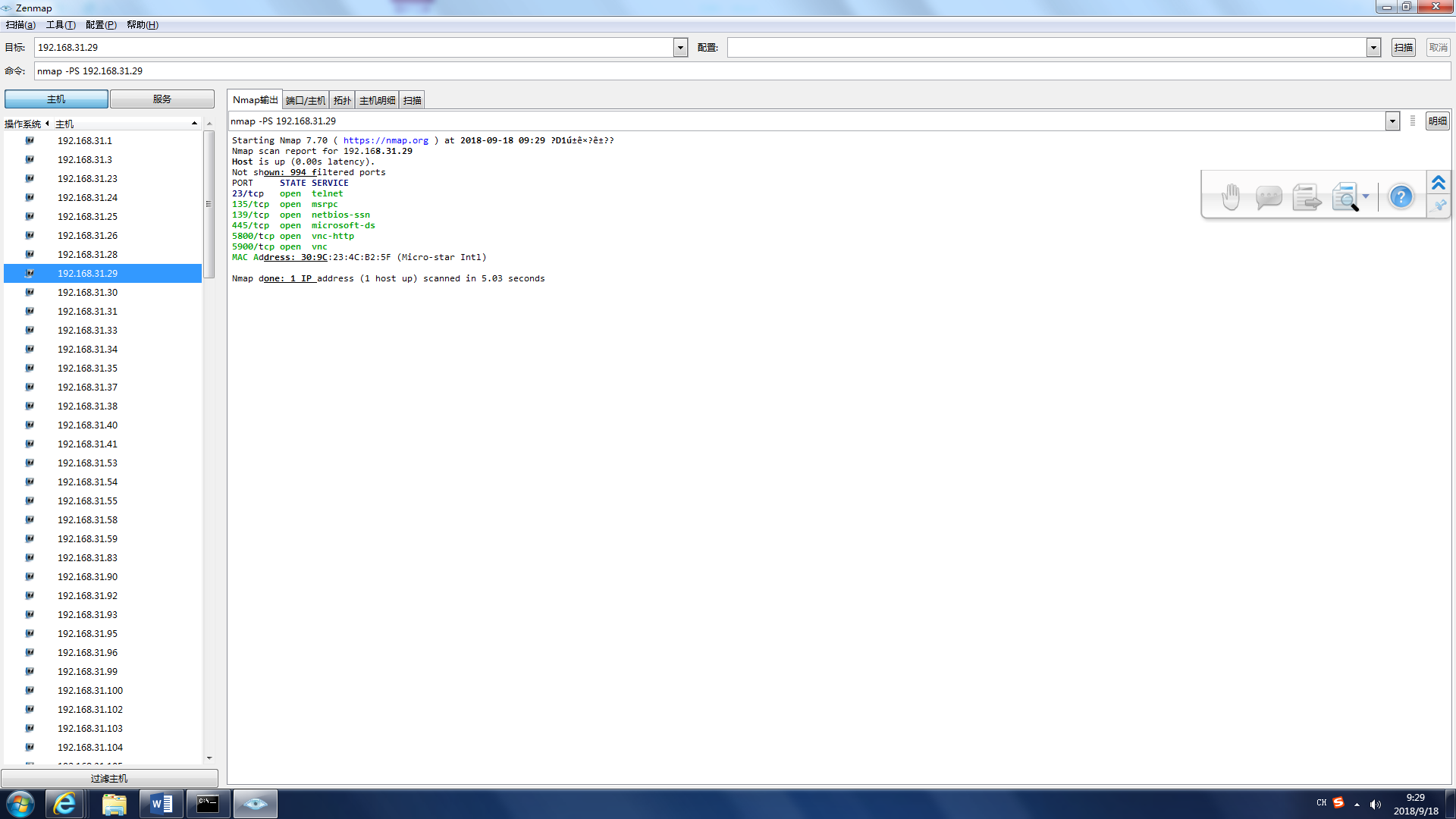1456x819 pixels.
Task: Open the 工具(T) menu
Action: tap(61, 25)
